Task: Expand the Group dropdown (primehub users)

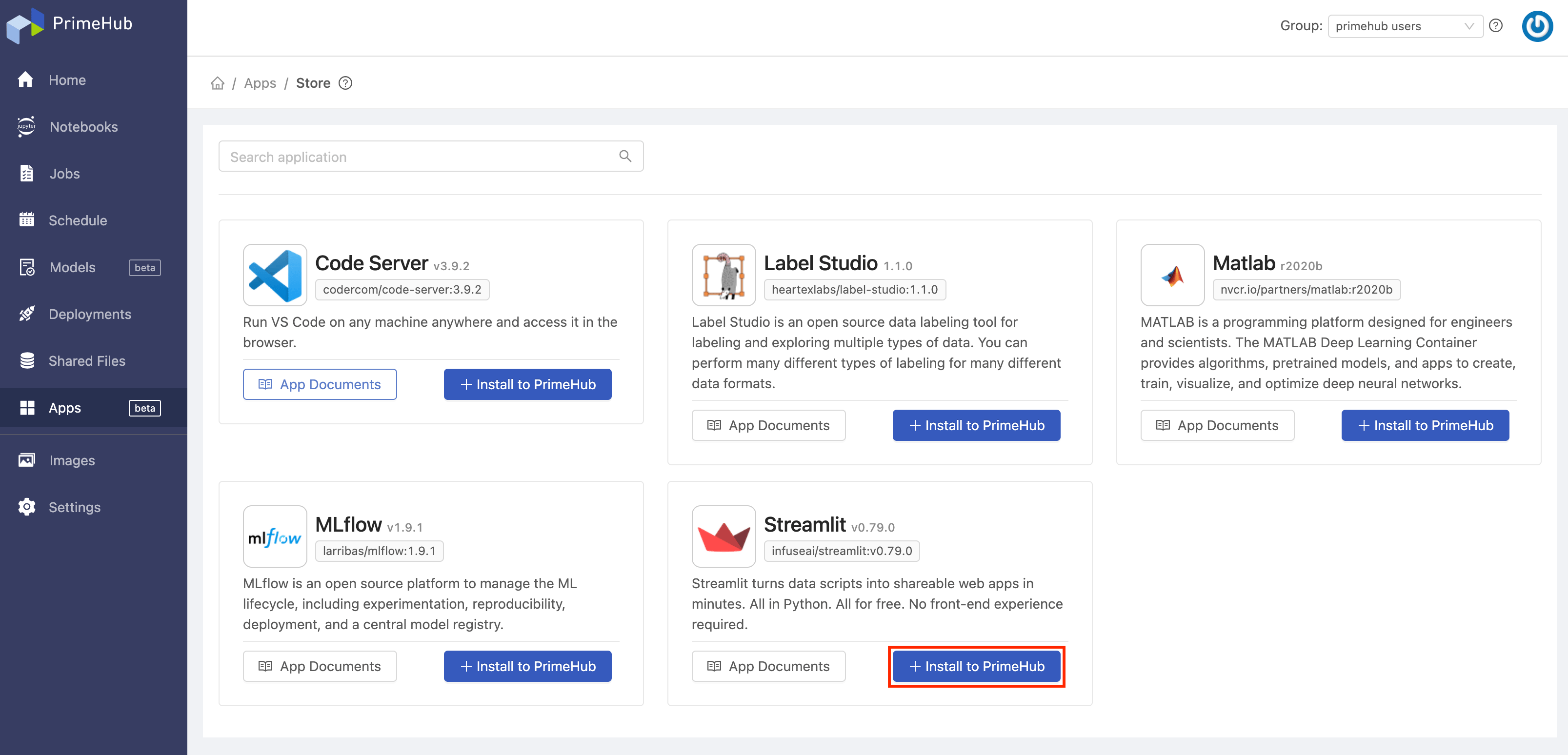Action: coord(1405,25)
